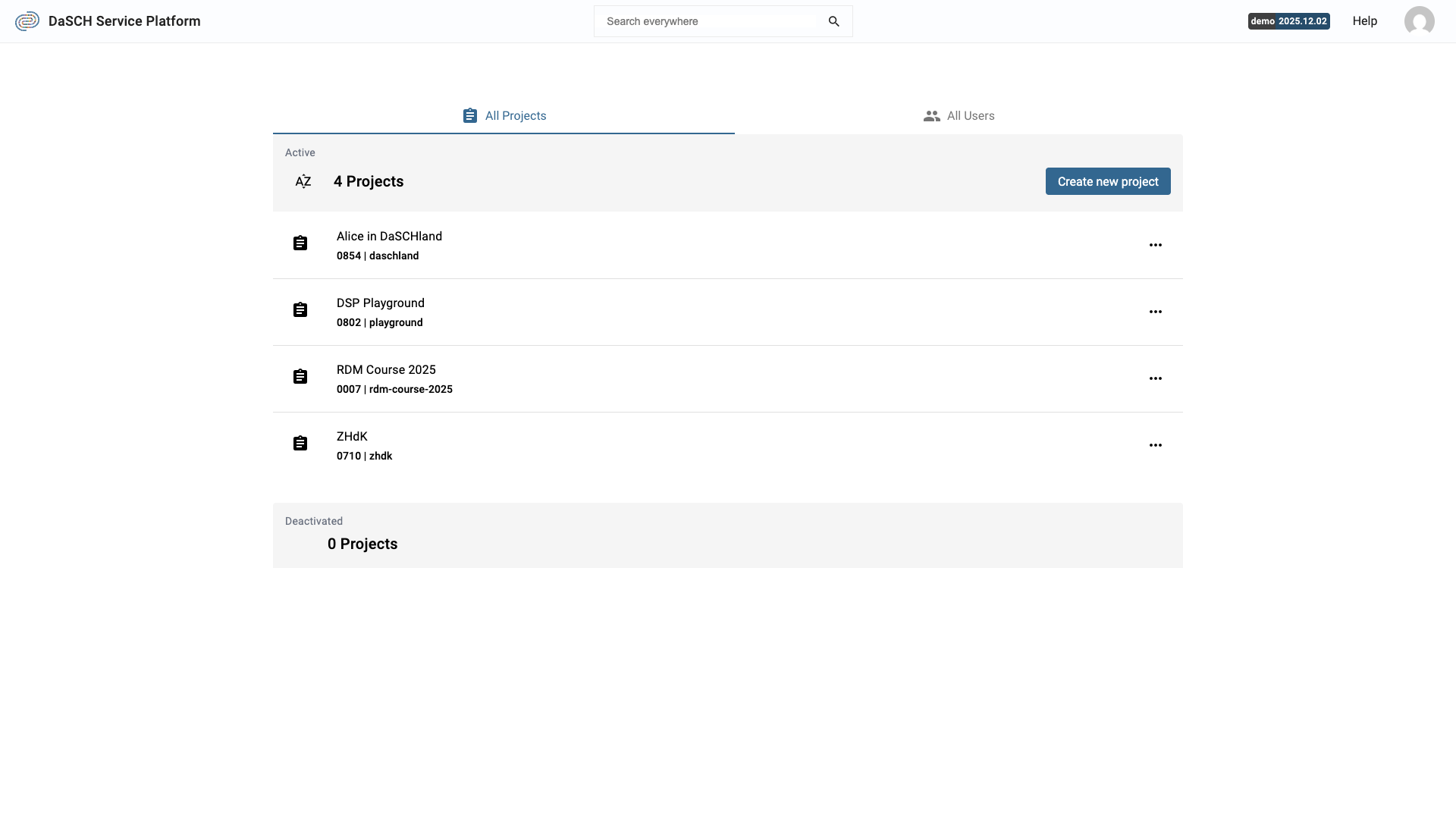Click the demo 2025.12.02 version badge
Image resolution: width=1456 pixels, height=819 pixels.
[x=1288, y=21]
